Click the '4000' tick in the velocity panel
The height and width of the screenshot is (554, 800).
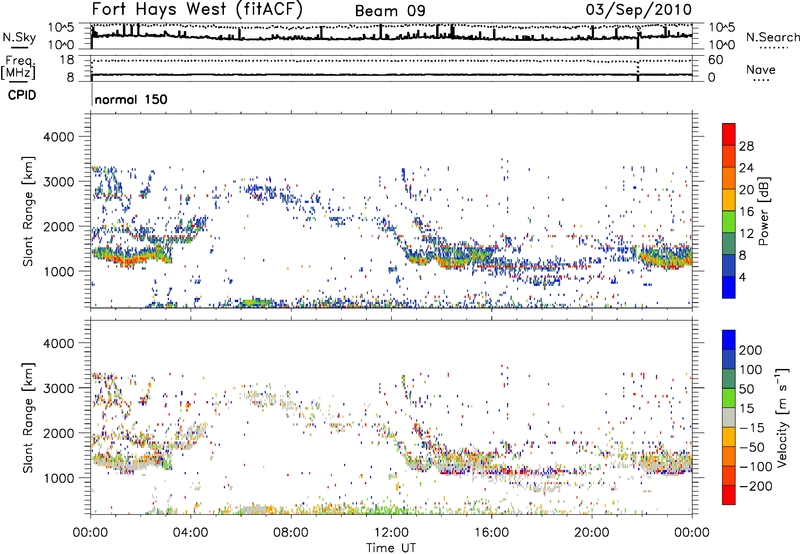click(59, 343)
